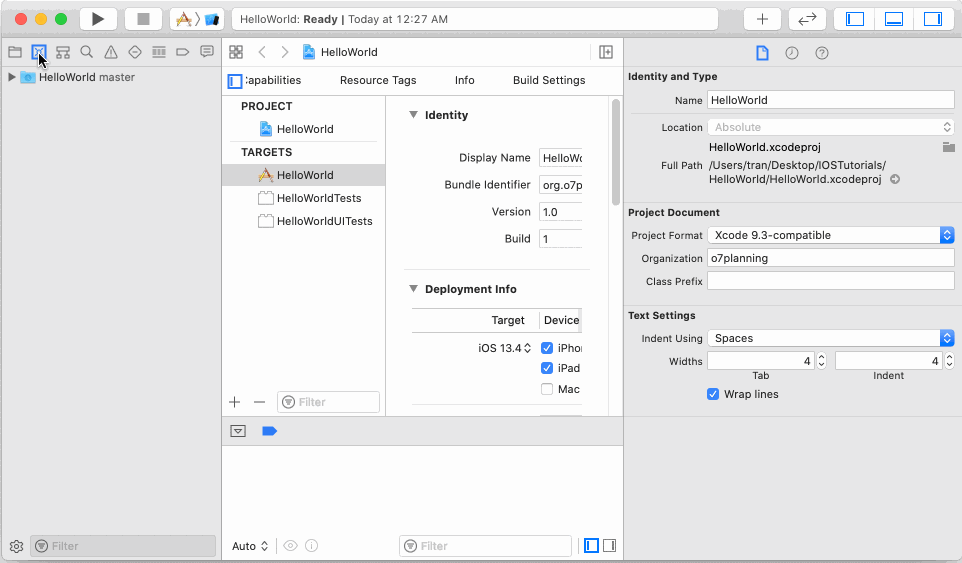Open the Test navigator diamond icon
Screen dimensions: 962x563
click(x=135, y=52)
